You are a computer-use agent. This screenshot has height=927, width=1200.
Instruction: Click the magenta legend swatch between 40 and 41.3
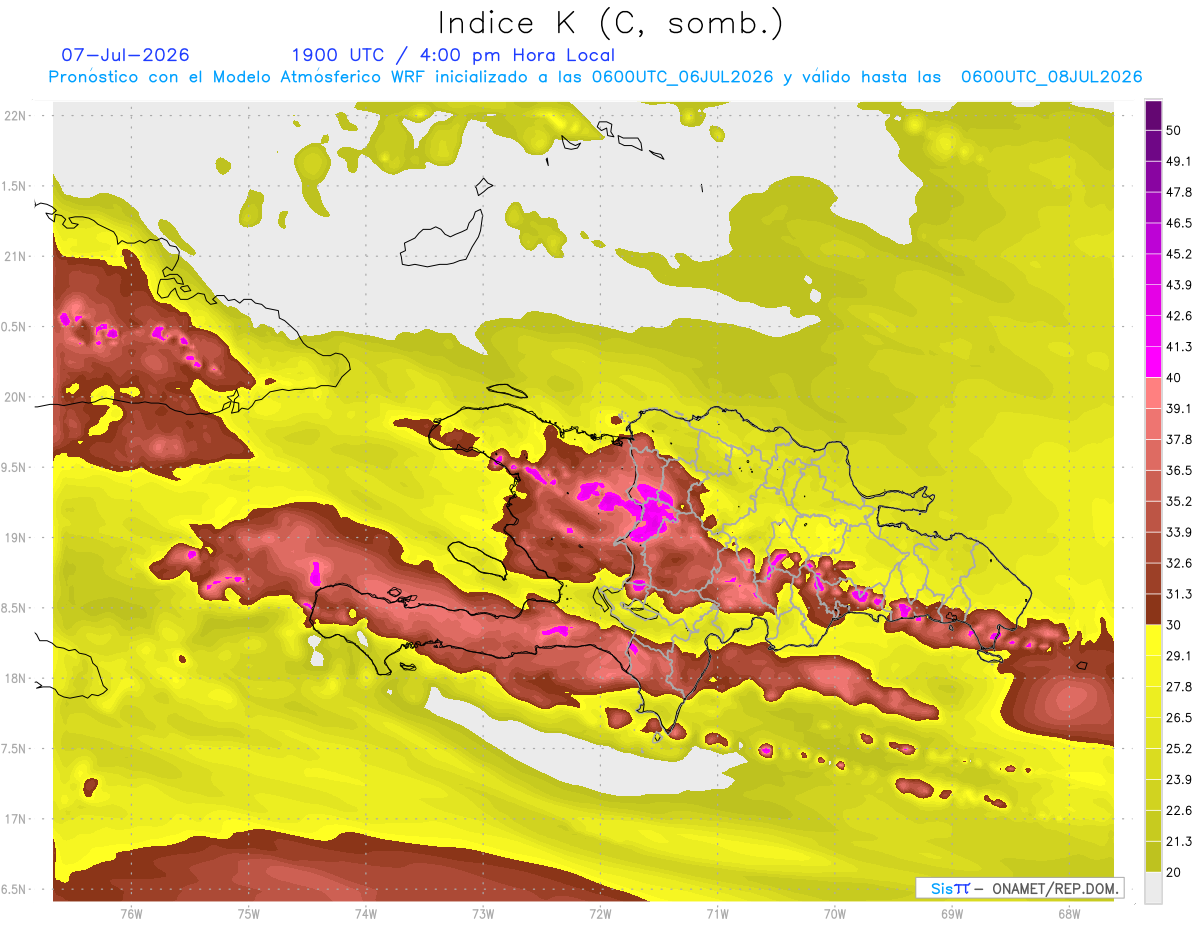1153,361
